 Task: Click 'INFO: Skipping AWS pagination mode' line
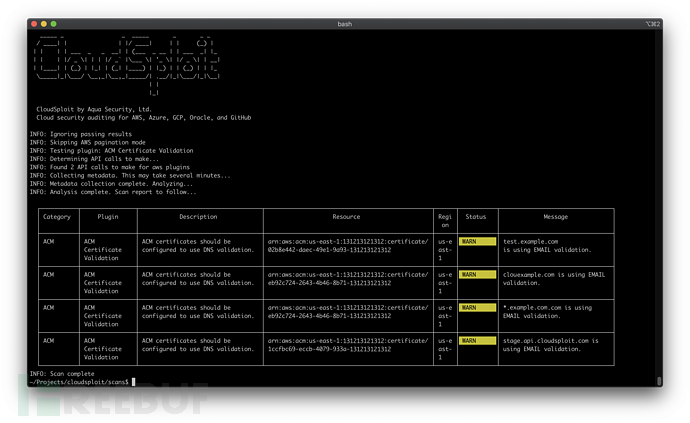tap(88, 142)
